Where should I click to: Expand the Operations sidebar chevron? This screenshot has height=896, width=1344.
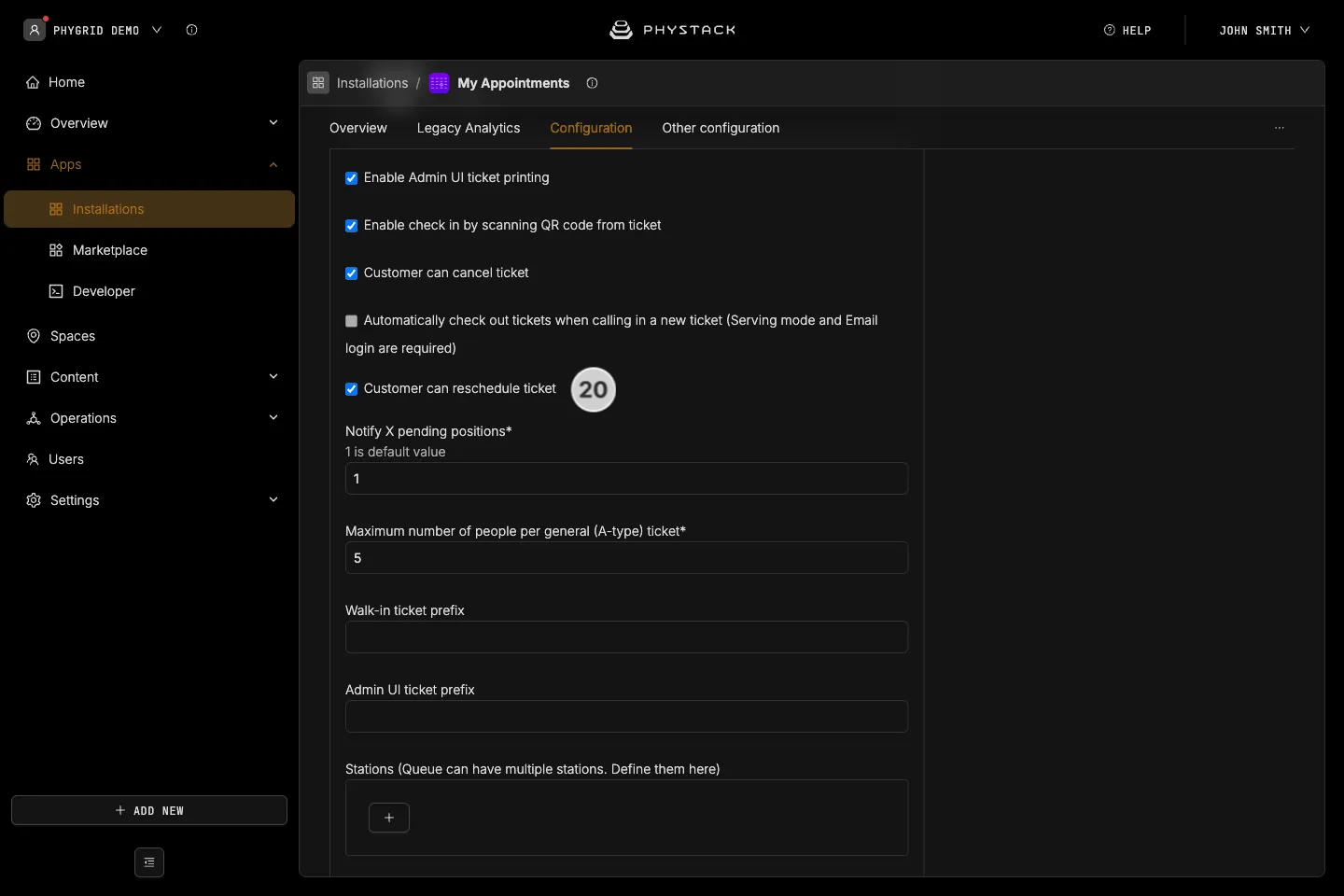click(x=273, y=418)
